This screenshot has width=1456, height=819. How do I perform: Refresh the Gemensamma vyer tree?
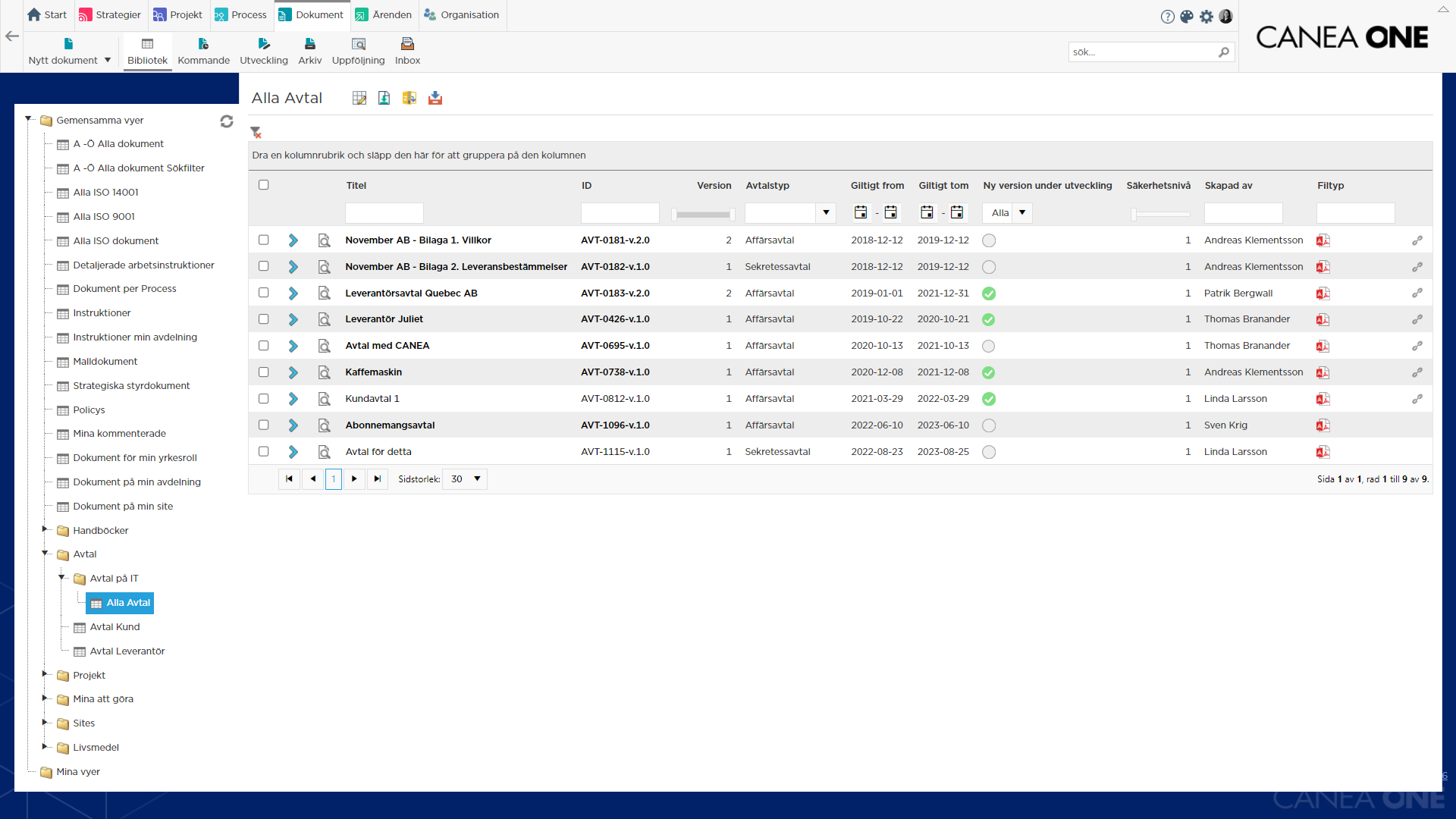226,121
